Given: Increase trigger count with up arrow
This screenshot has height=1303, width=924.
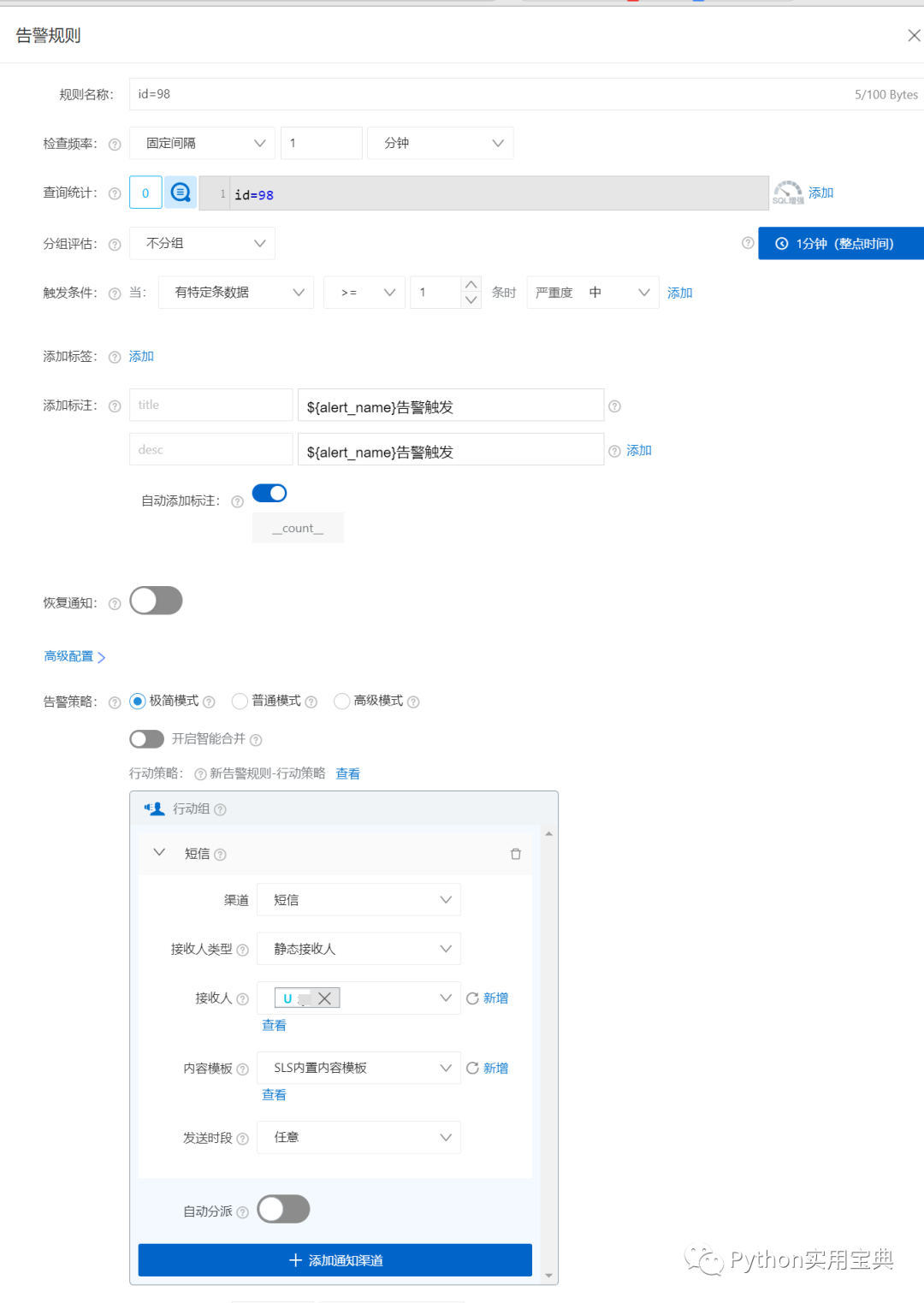Looking at the screenshot, I should pyautogui.click(x=471, y=284).
